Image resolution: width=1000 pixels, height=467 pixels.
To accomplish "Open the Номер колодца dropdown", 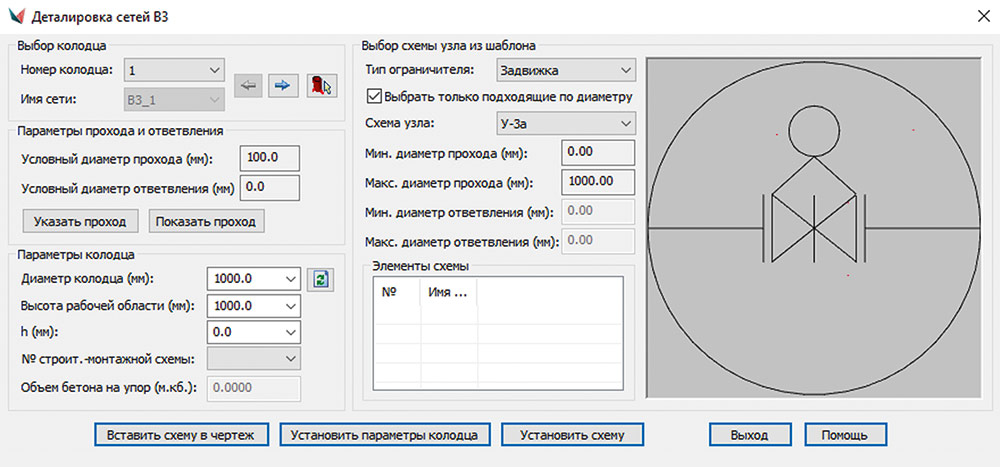I will pyautogui.click(x=214, y=70).
